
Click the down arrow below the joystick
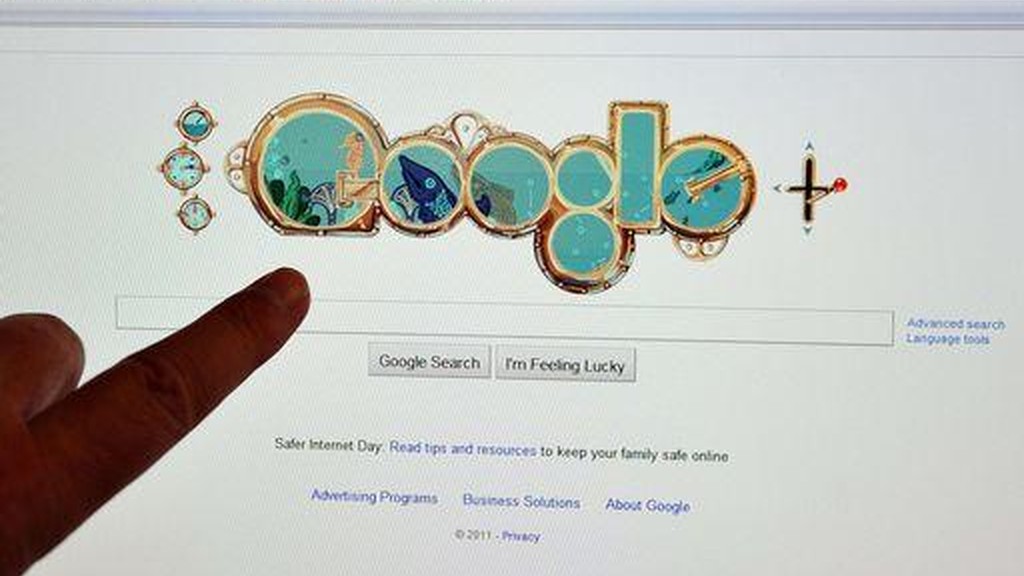[808, 229]
